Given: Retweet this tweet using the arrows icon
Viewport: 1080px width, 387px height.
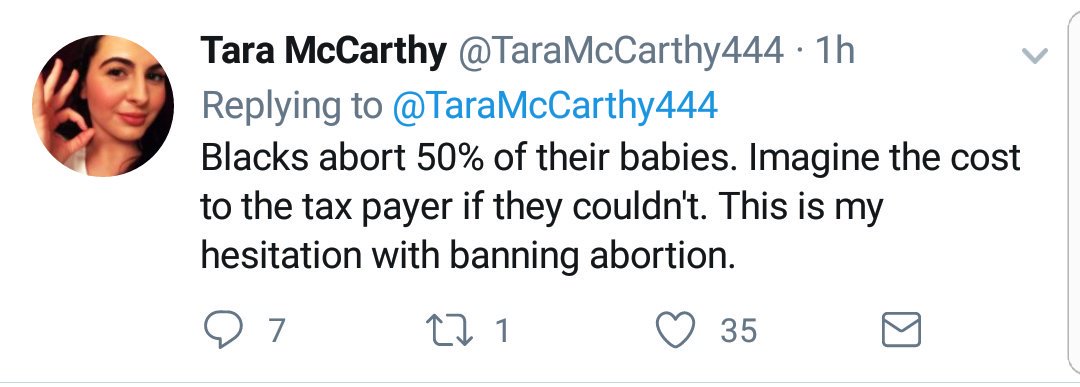Looking at the screenshot, I should (449, 330).
